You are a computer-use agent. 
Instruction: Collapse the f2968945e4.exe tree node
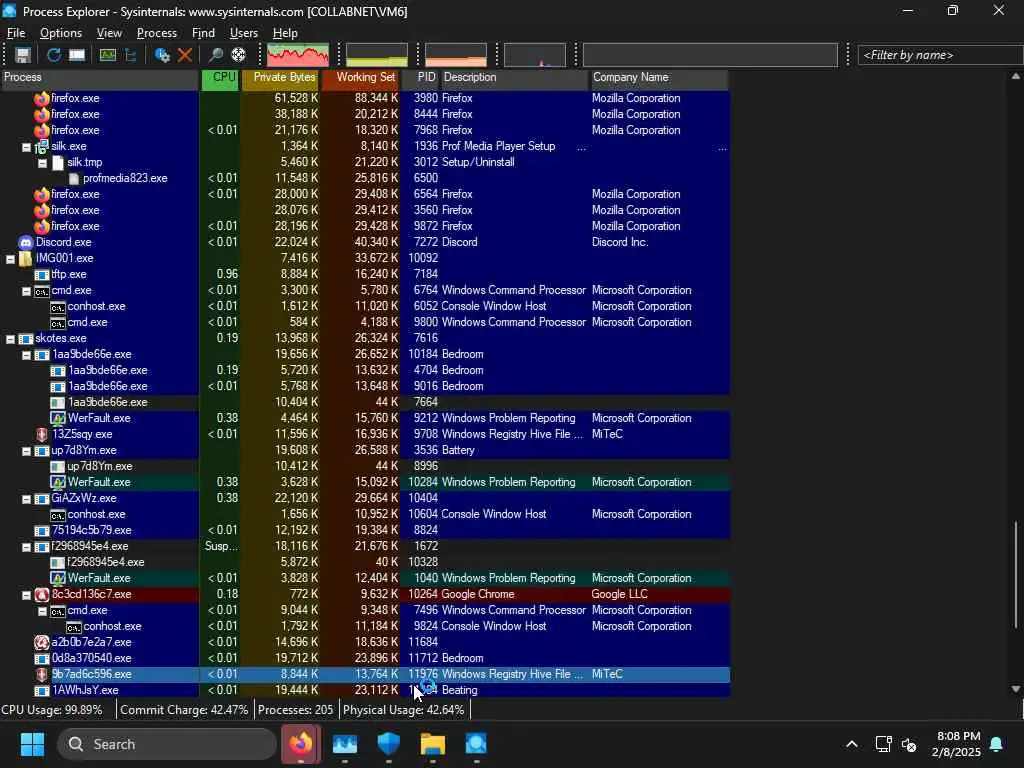(26, 547)
